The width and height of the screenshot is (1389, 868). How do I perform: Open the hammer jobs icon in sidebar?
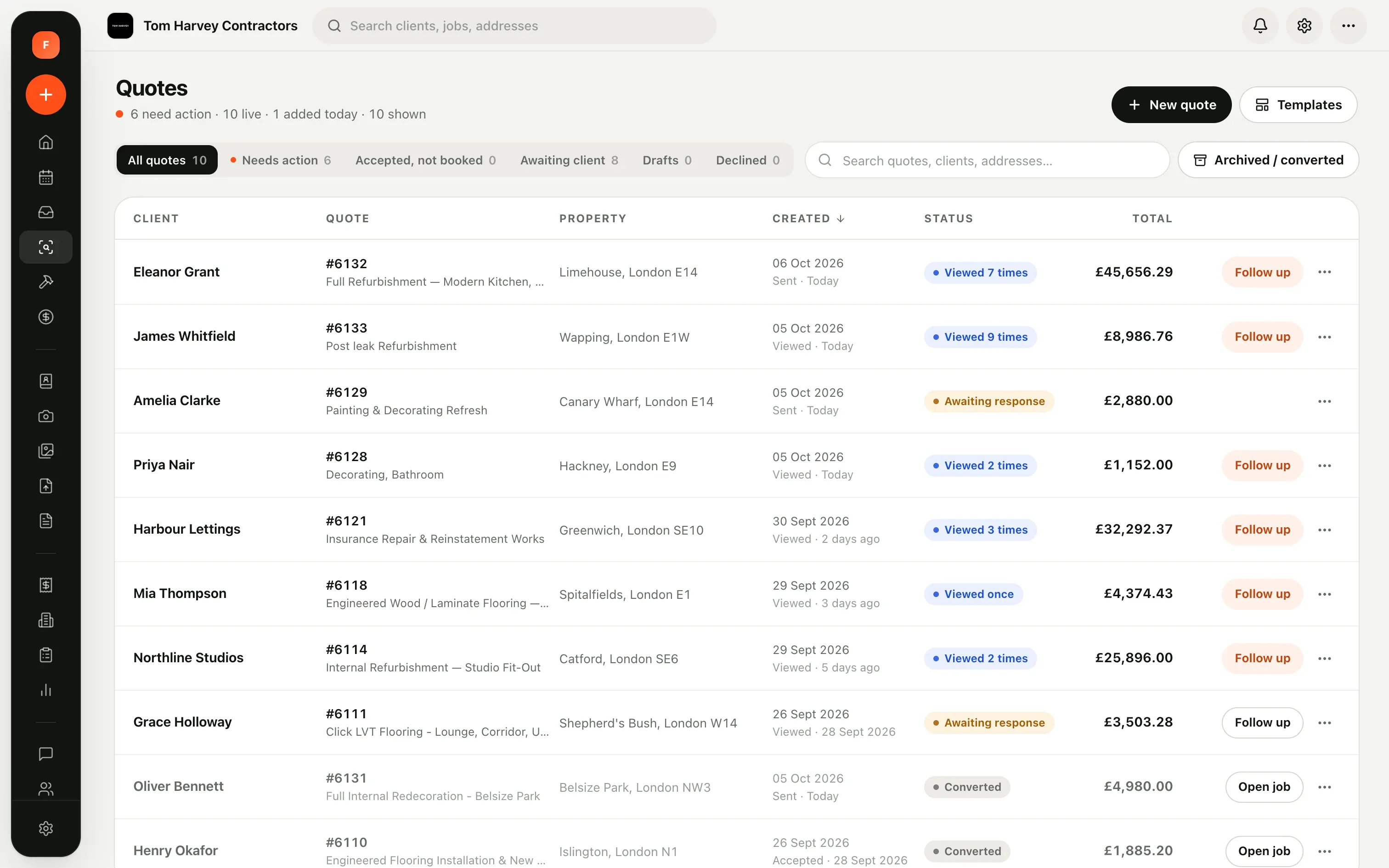pos(46,282)
